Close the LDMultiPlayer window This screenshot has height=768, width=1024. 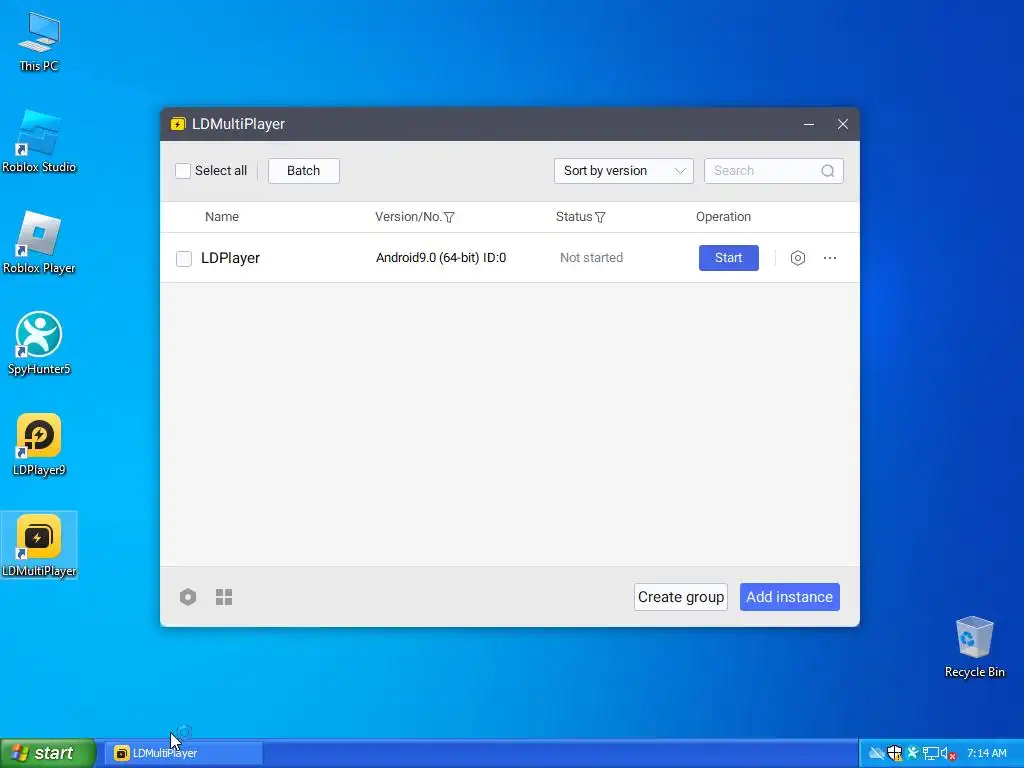pyautogui.click(x=842, y=124)
